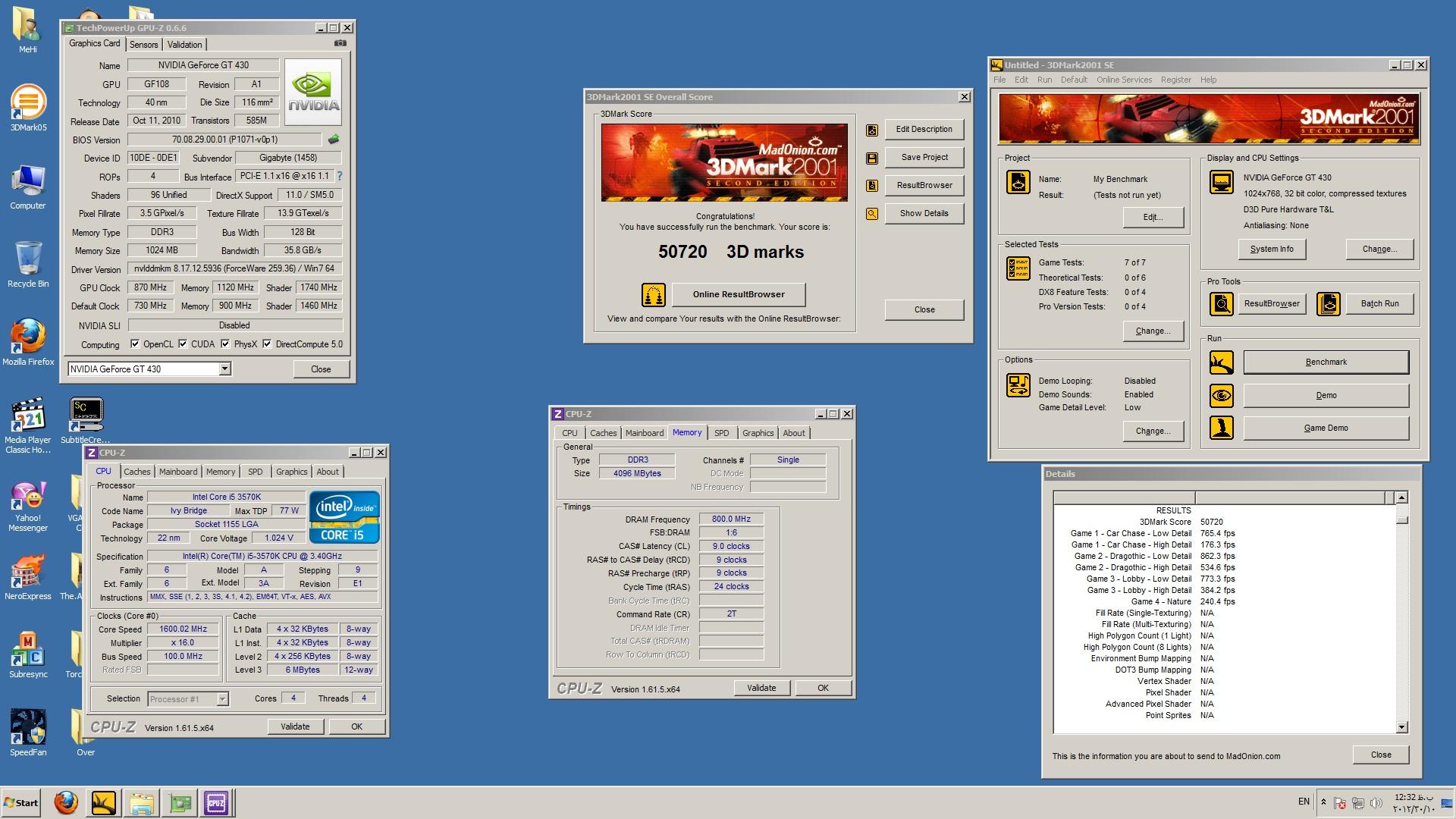Click the Batch Run icon
1456x819 pixels.
pyautogui.click(x=1328, y=304)
